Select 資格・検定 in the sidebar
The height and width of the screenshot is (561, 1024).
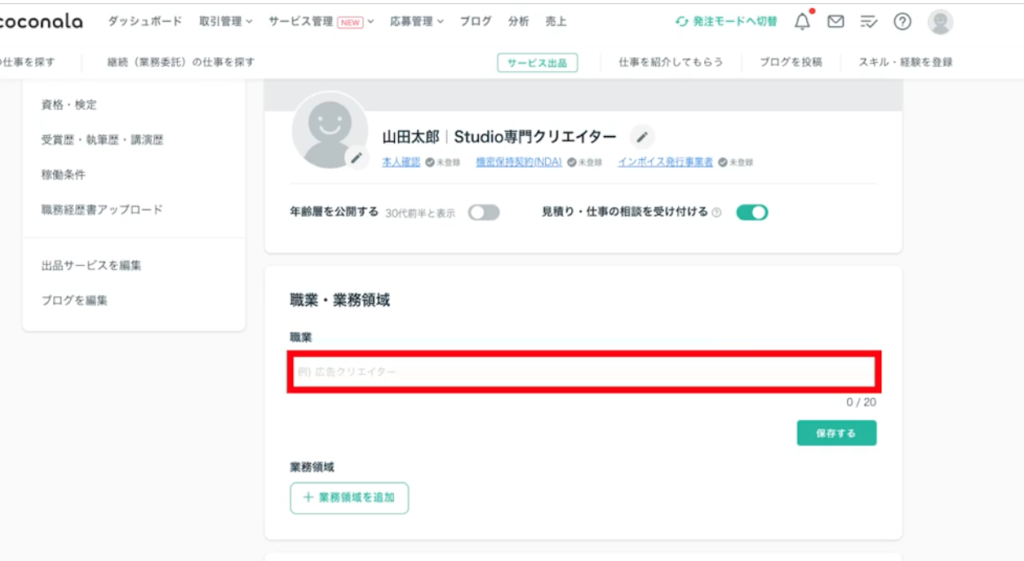tap(69, 104)
